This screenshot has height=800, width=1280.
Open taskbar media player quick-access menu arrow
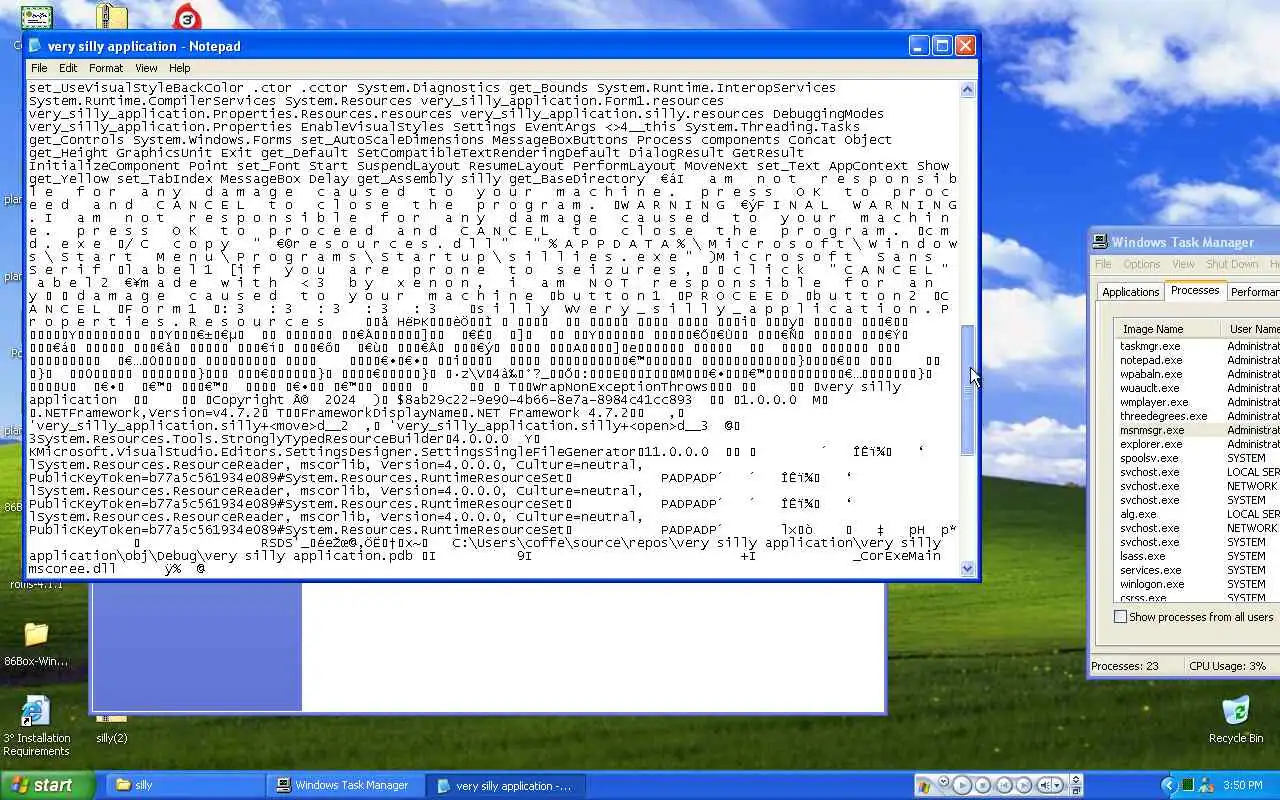tap(944, 780)
